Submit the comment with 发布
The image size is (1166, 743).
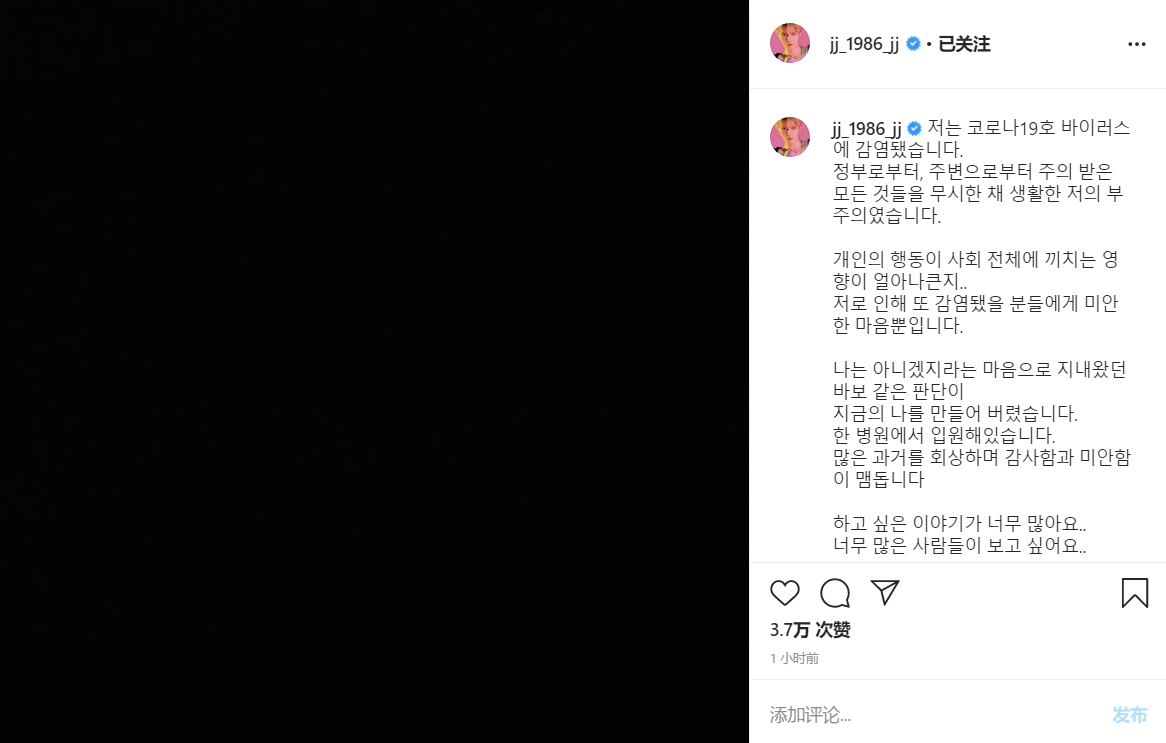(1130, 715)
